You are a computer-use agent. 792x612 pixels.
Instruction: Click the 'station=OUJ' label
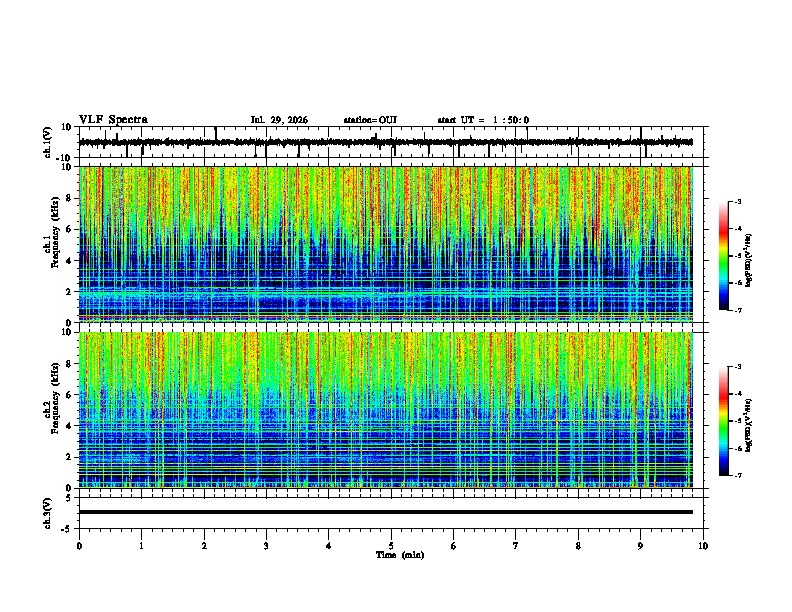click(x=370, y=120)
